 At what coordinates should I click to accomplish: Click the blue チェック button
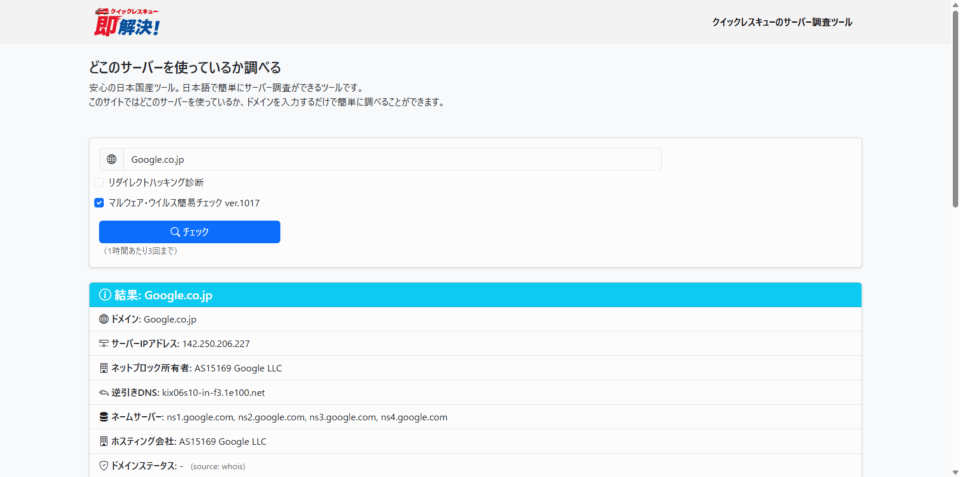(x=190, y=232)
